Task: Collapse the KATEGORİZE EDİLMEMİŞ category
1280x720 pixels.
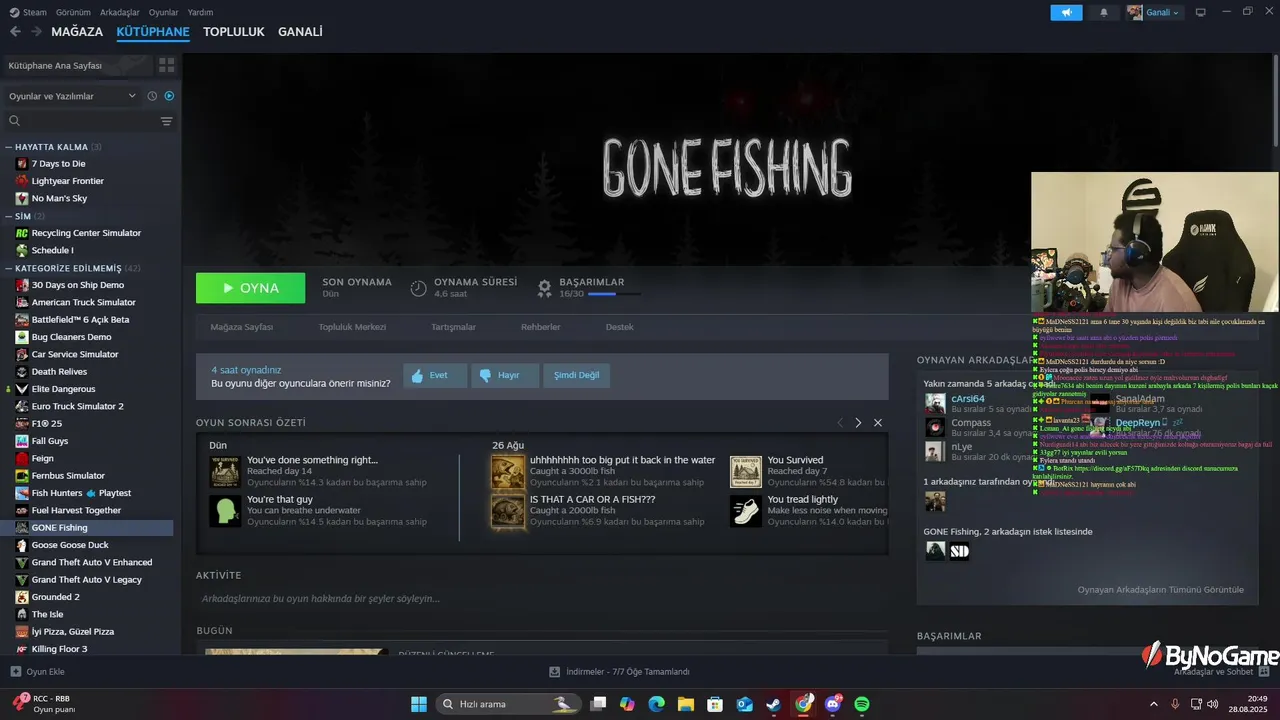Action: coord(9,268)
